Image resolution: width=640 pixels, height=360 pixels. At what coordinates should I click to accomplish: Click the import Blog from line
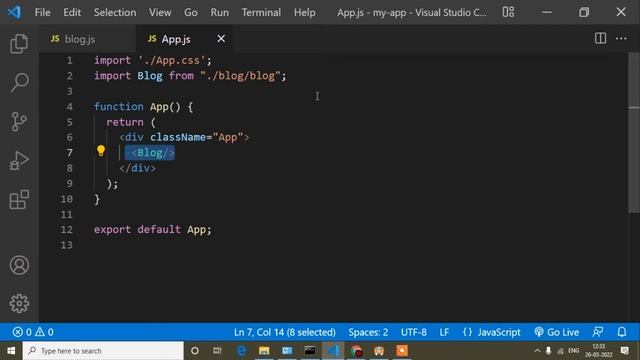coord(190,76)
